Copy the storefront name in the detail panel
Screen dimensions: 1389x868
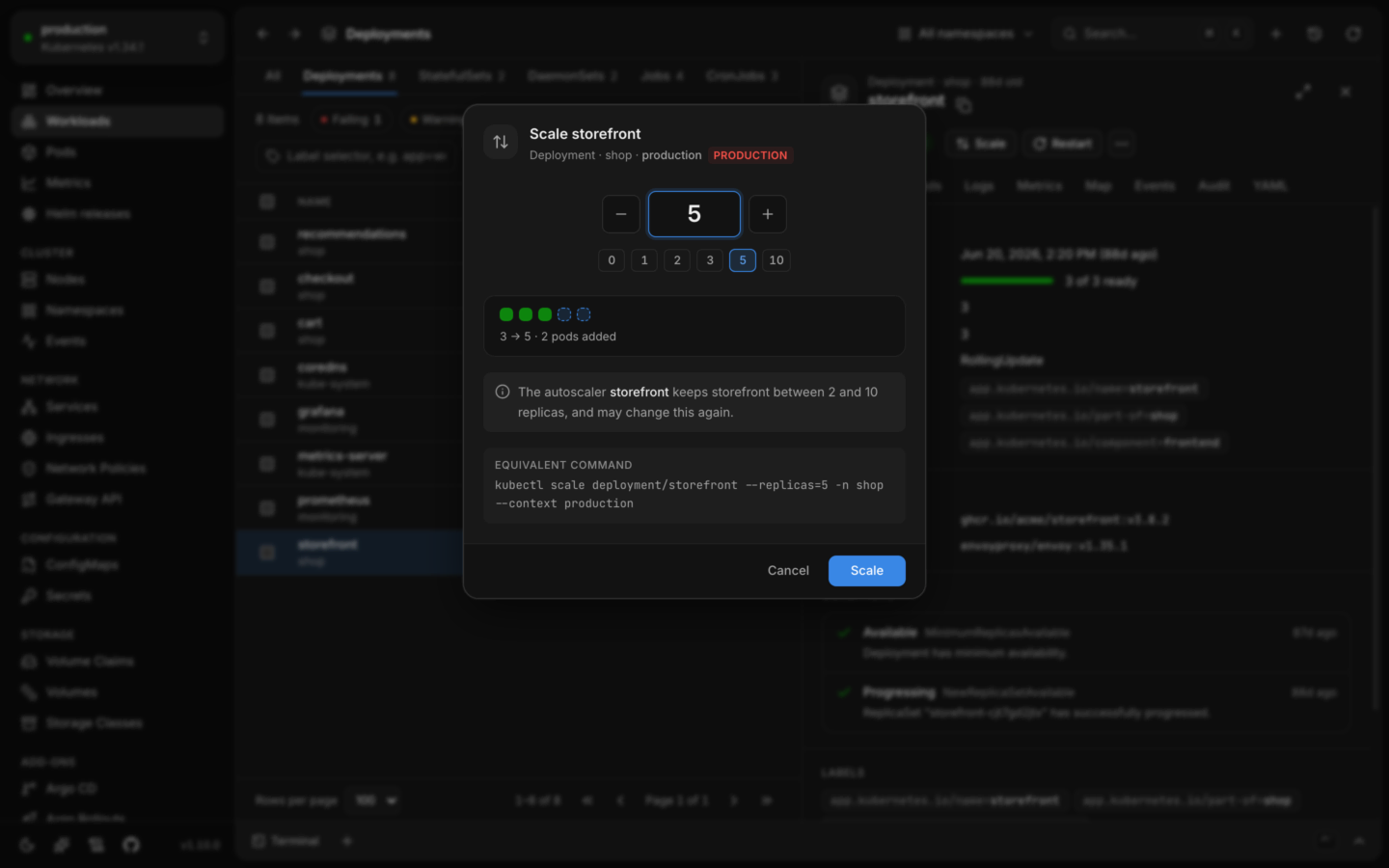coord(964,104)
